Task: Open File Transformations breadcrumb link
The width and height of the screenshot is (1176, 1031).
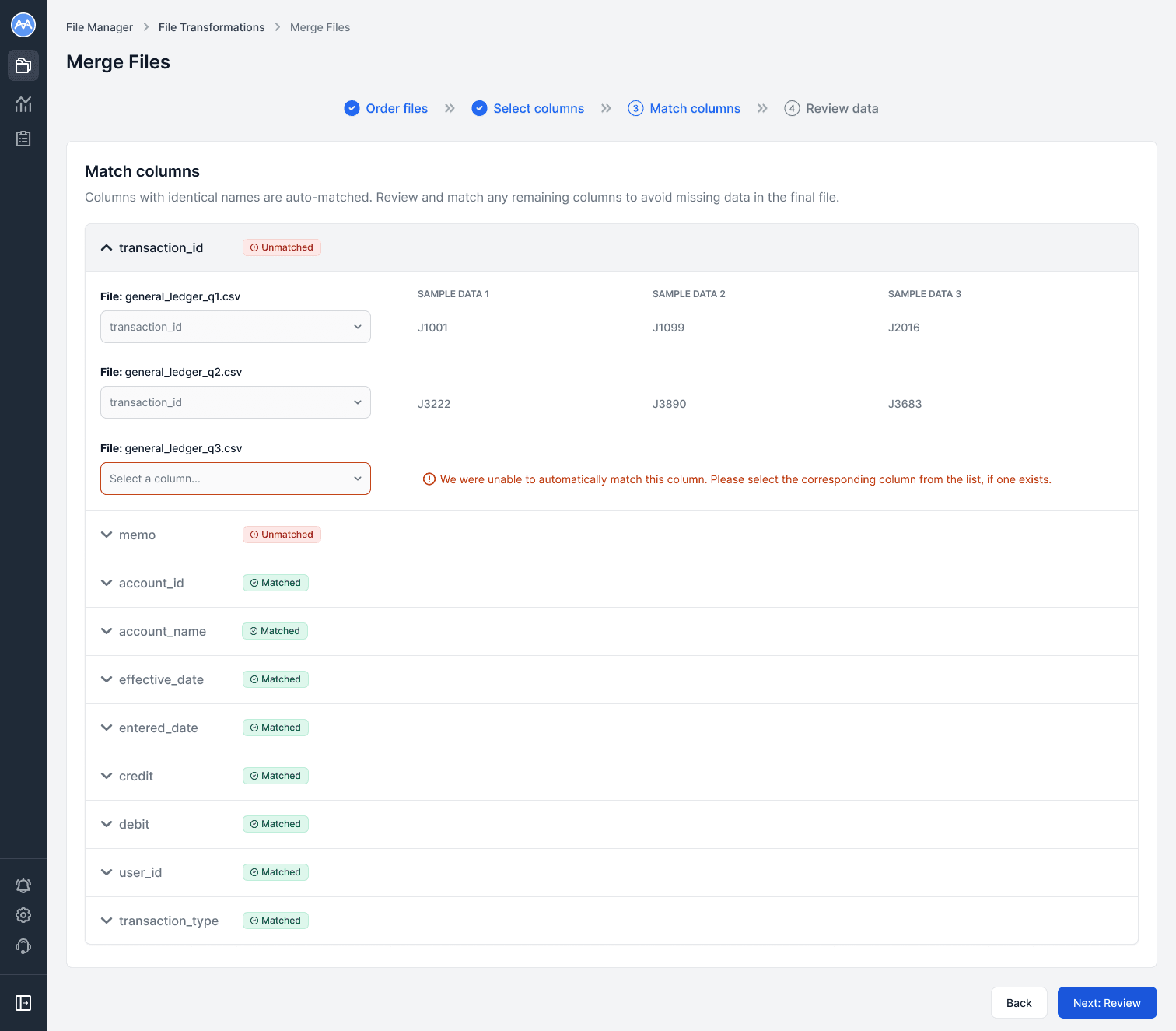Action: (212, 27)
